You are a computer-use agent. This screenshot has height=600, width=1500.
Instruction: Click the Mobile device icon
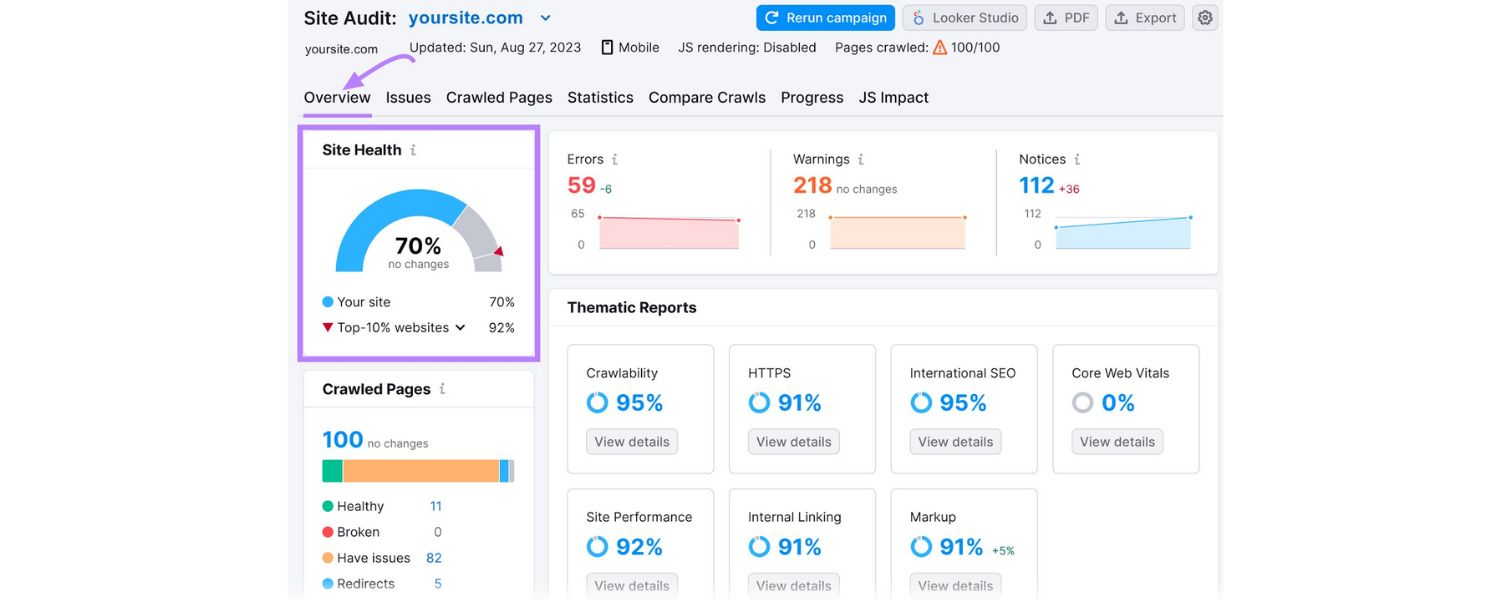pyautogui.click(x=605, y=46)
